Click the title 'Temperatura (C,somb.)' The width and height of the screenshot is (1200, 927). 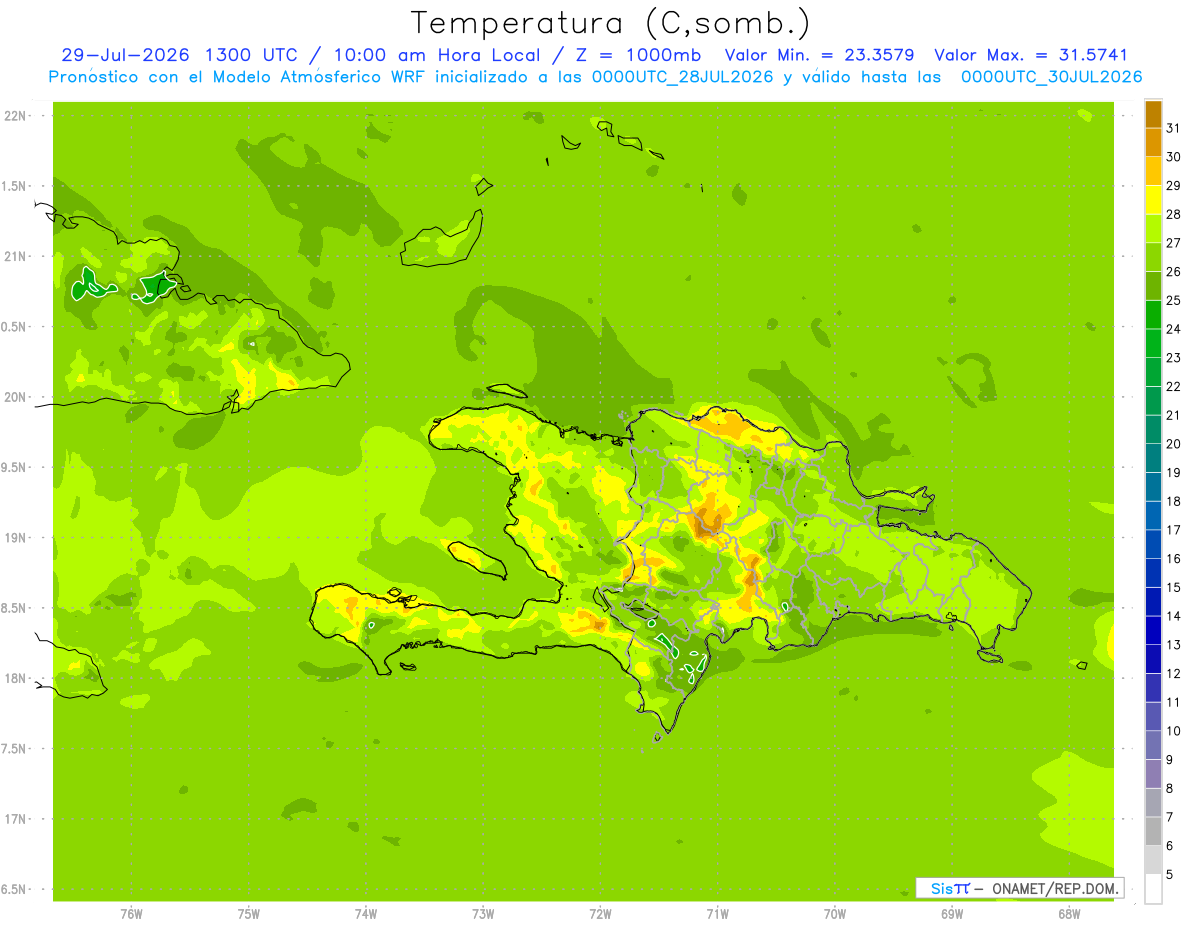point(610,22)
